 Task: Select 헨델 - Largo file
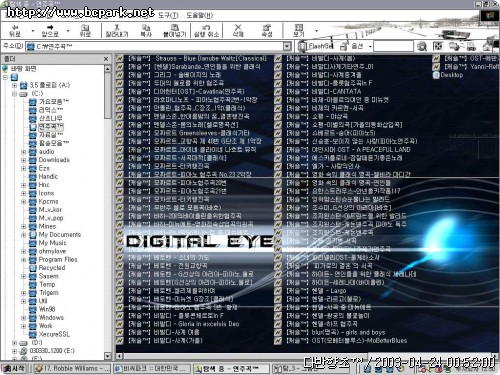point(316,291)
